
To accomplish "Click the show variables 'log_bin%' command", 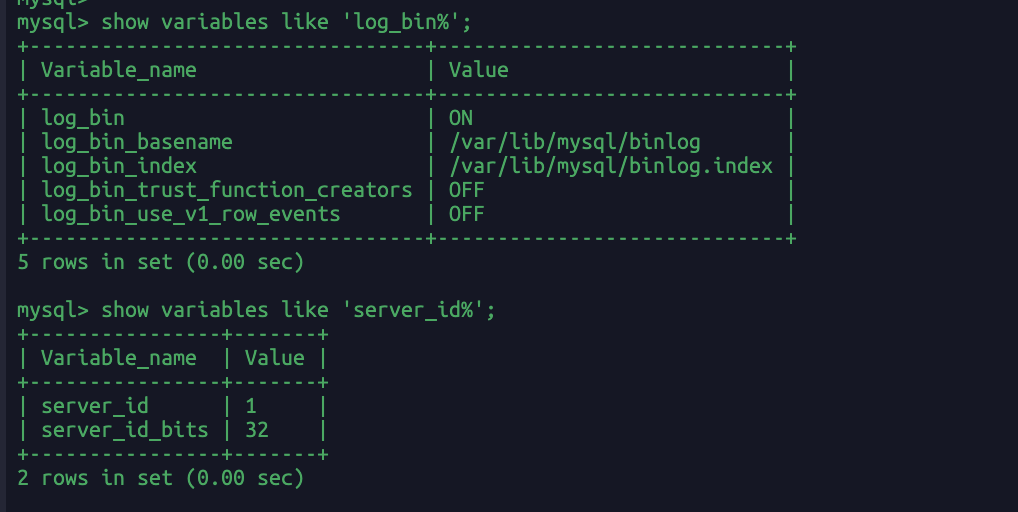I will pyautogui.click(x=286, y=22).
